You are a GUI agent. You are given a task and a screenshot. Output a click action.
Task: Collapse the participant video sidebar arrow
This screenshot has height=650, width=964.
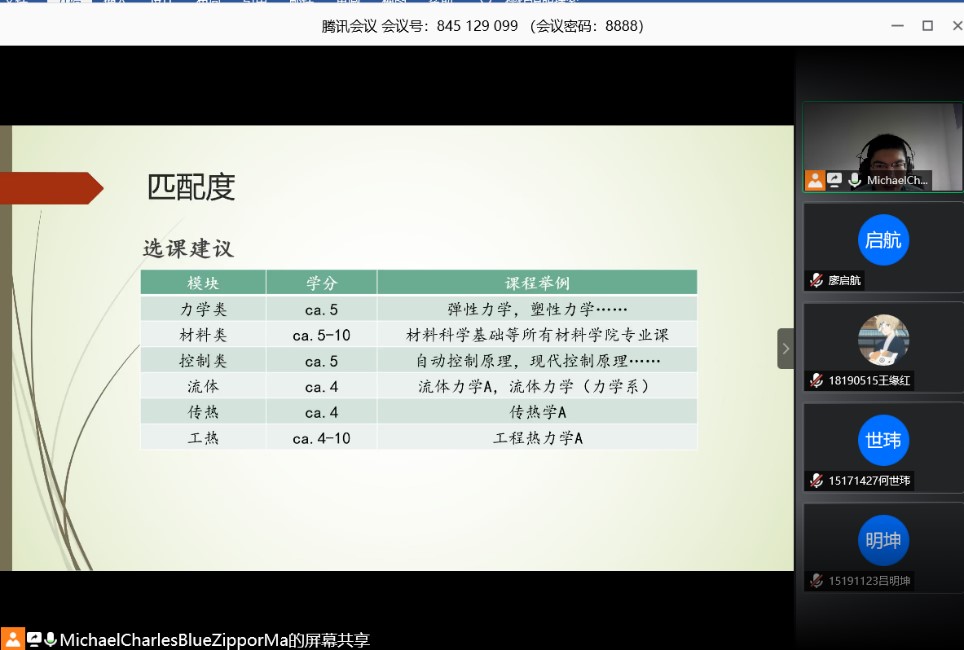[x=785, y=348]
